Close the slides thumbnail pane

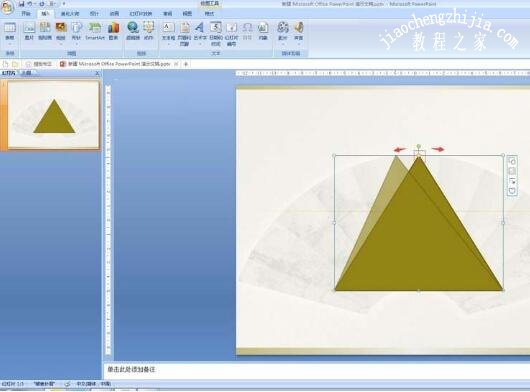[97, 73]
